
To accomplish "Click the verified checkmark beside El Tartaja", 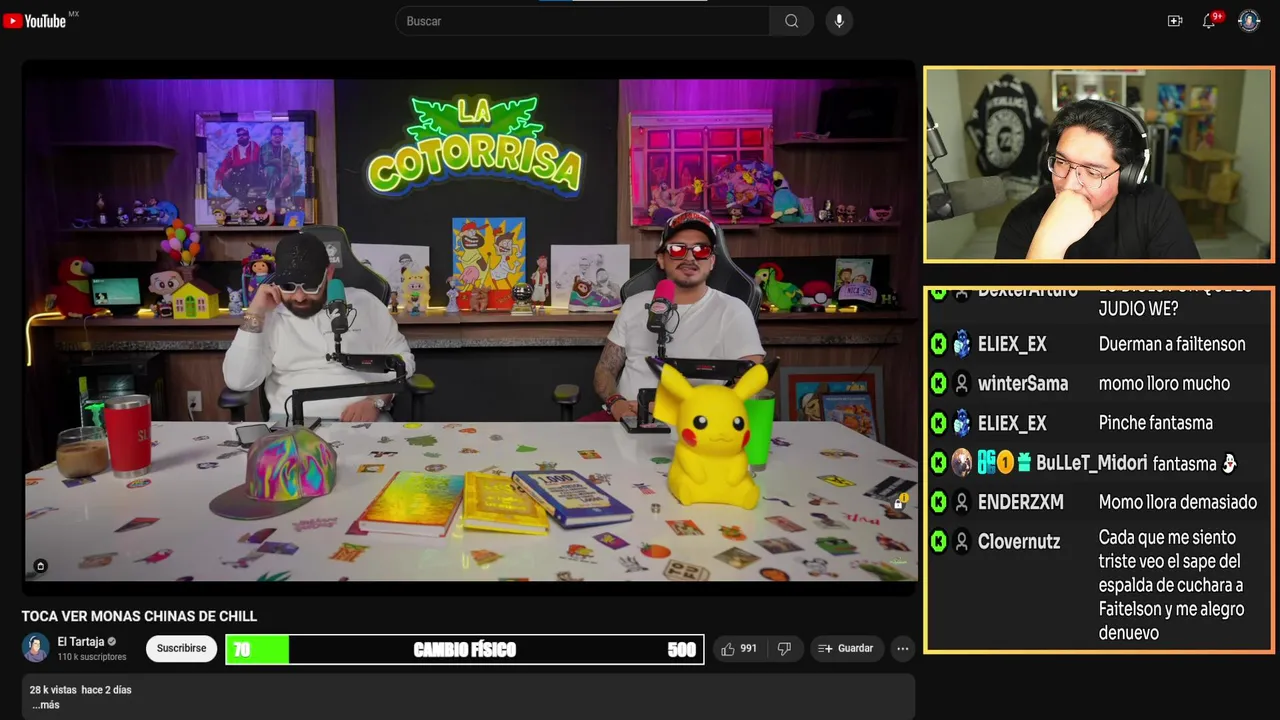I will (112, 642).
